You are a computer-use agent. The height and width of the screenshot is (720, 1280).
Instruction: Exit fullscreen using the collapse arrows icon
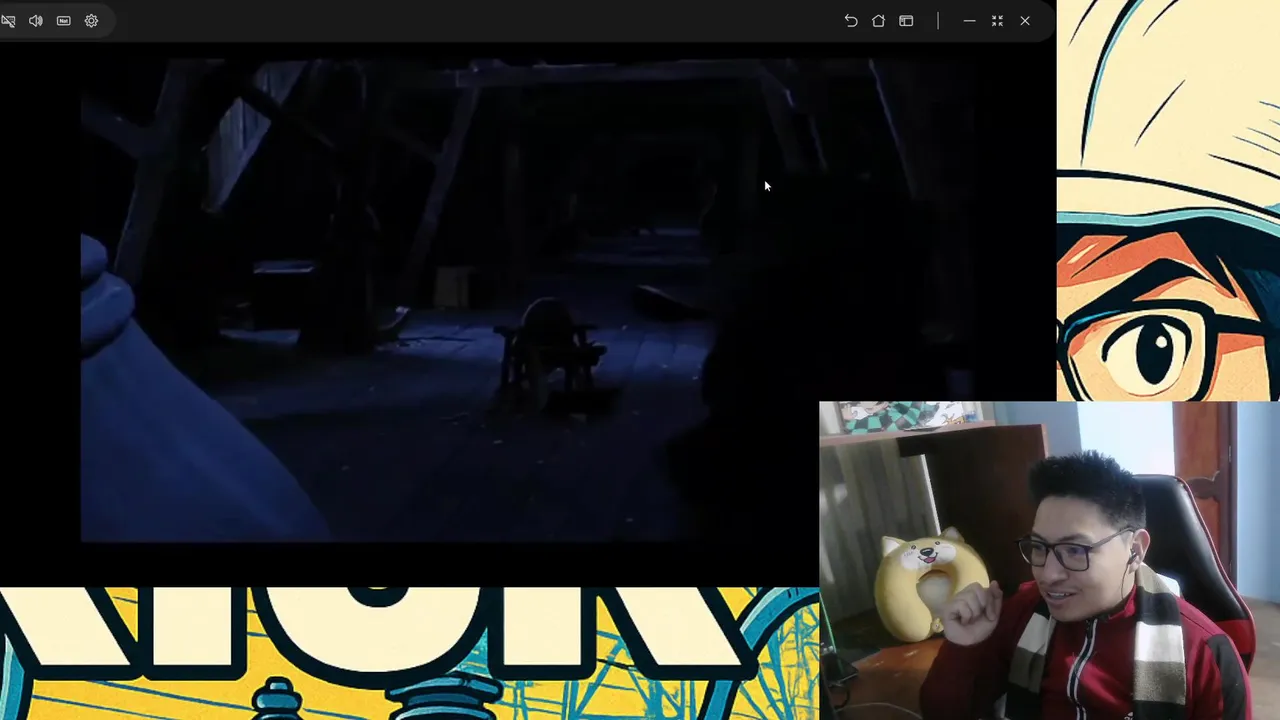click(x=997, y=21)
